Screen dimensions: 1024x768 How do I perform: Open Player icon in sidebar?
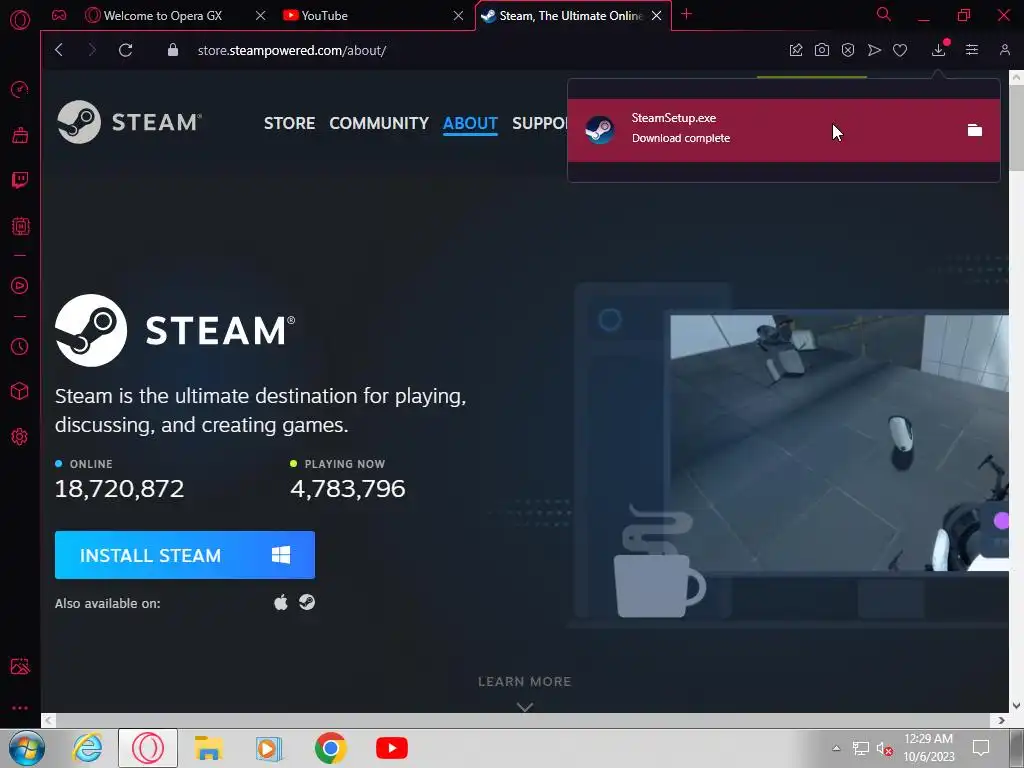tap(20, 285)
